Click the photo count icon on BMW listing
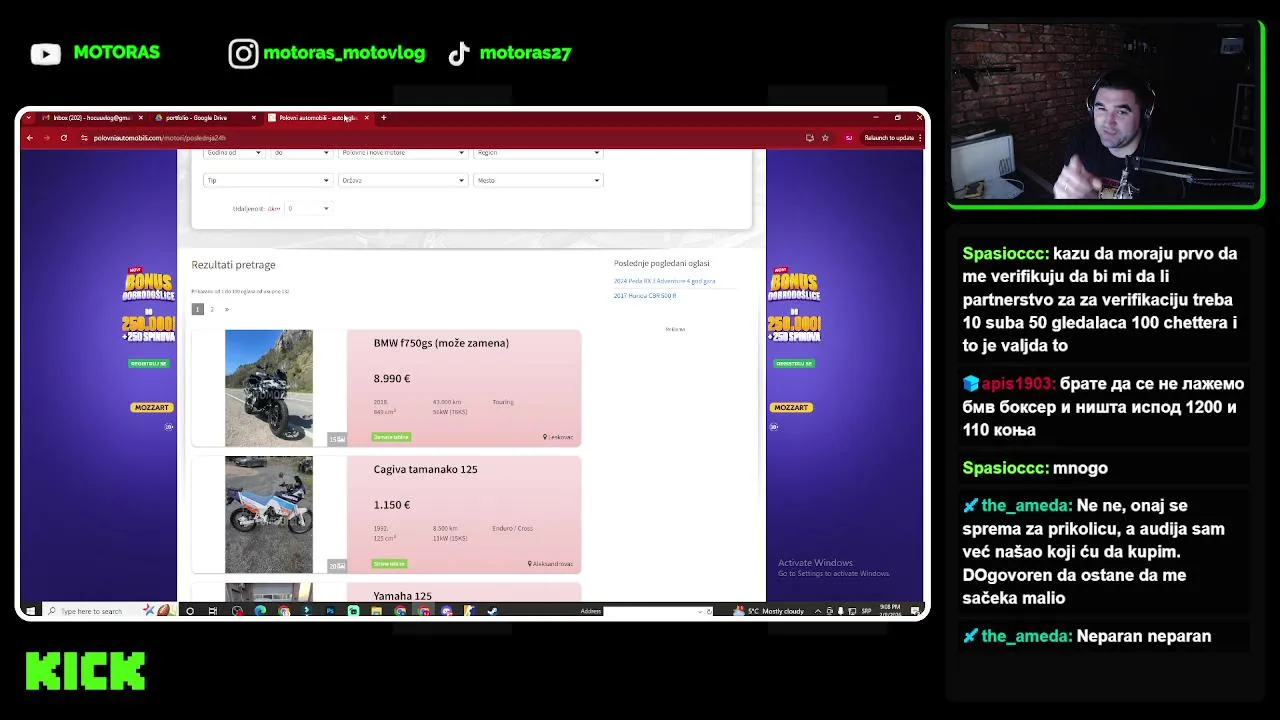Viewport: 1280px width, 720px height. pyautogui.click(x=337, y=439)
